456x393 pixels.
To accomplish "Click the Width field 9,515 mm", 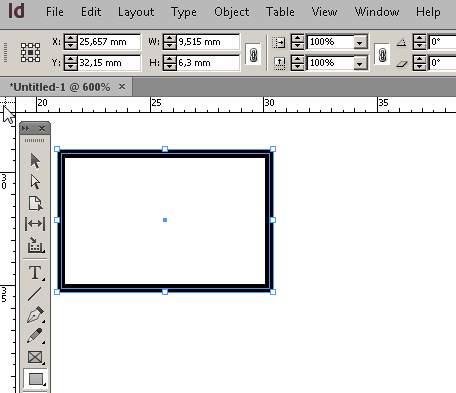I will tap(208, 42).
